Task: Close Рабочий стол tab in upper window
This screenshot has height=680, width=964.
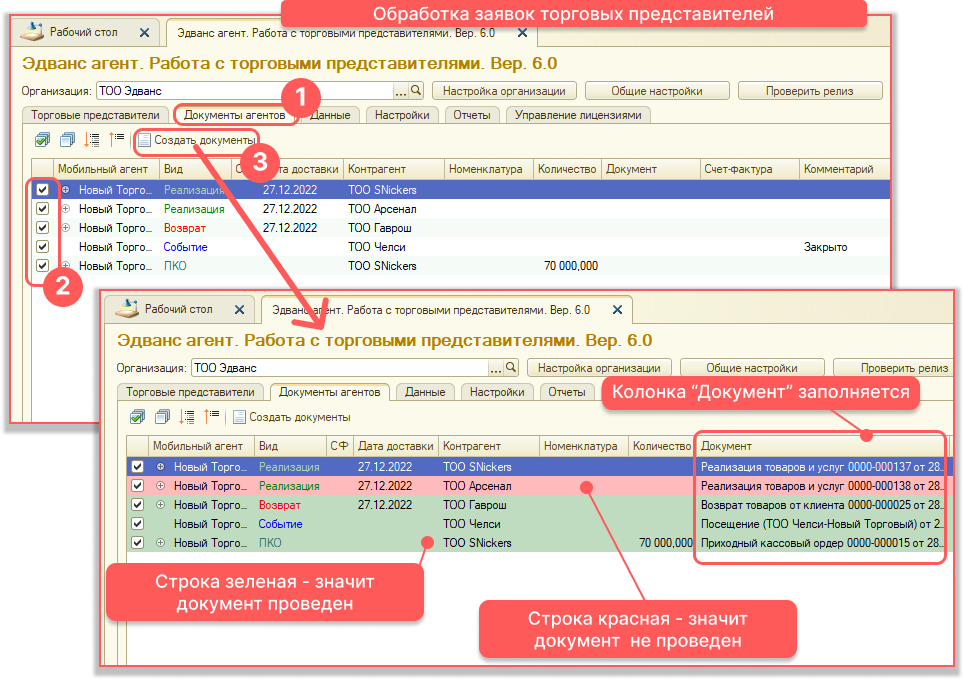Action: point(144,33)
